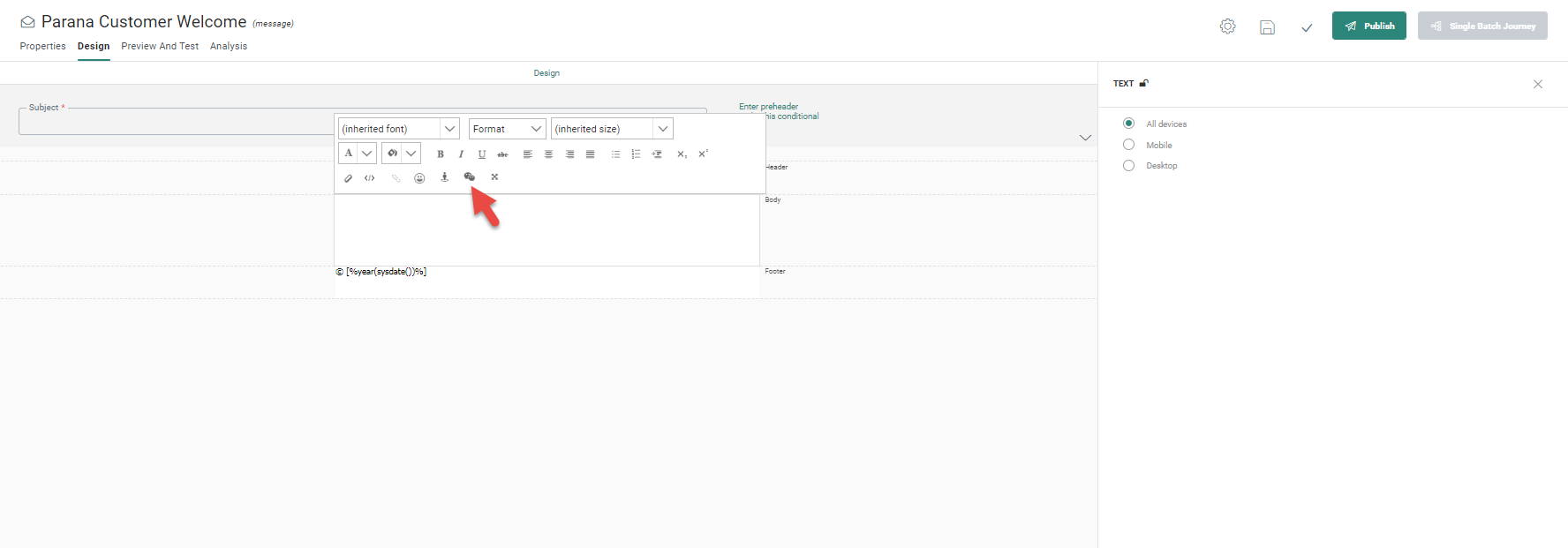
Task: Click the strikethrough icon
Action: [x=502, y=154]
